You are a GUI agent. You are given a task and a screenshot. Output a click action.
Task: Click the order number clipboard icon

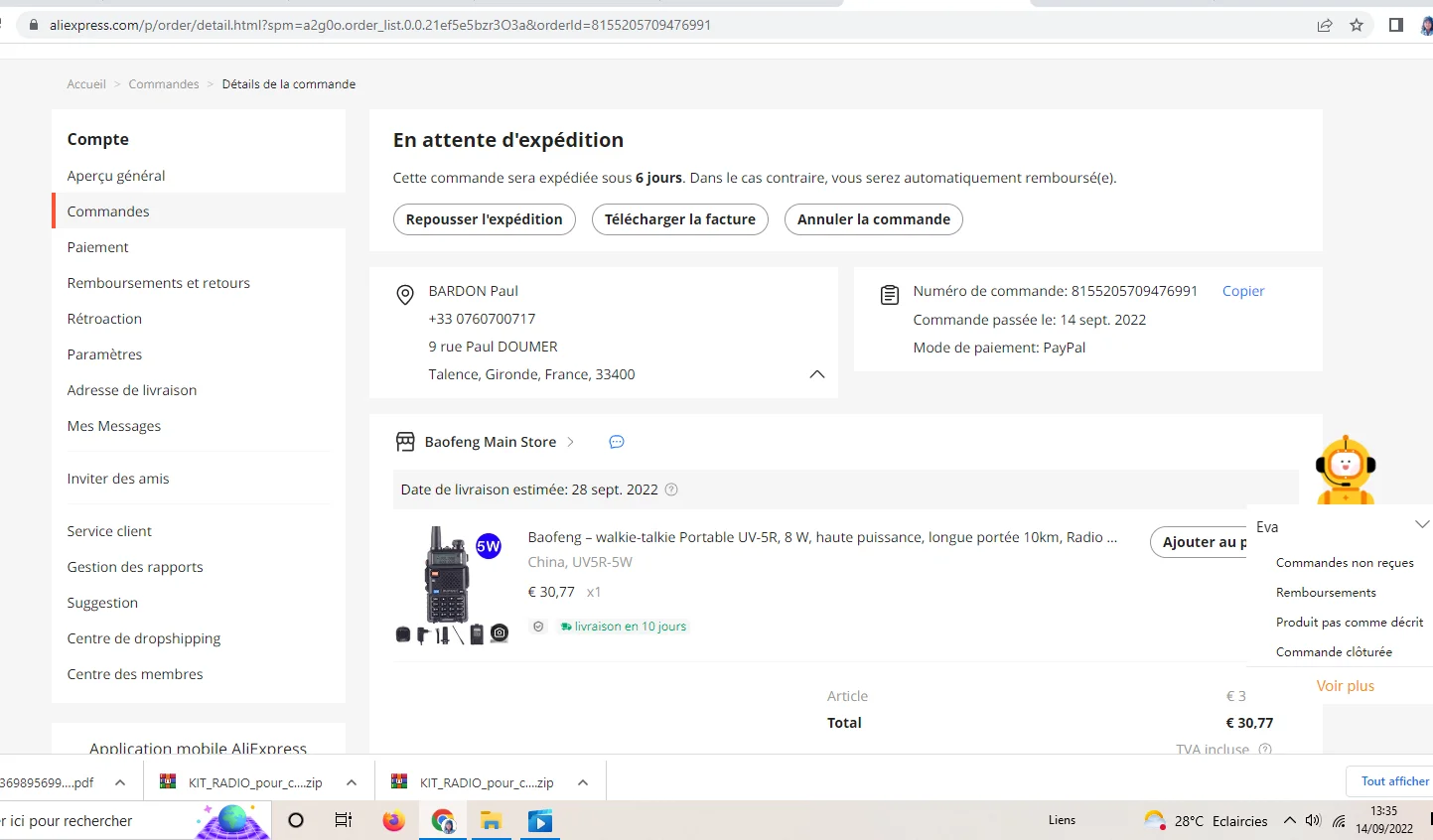[890, 295]
